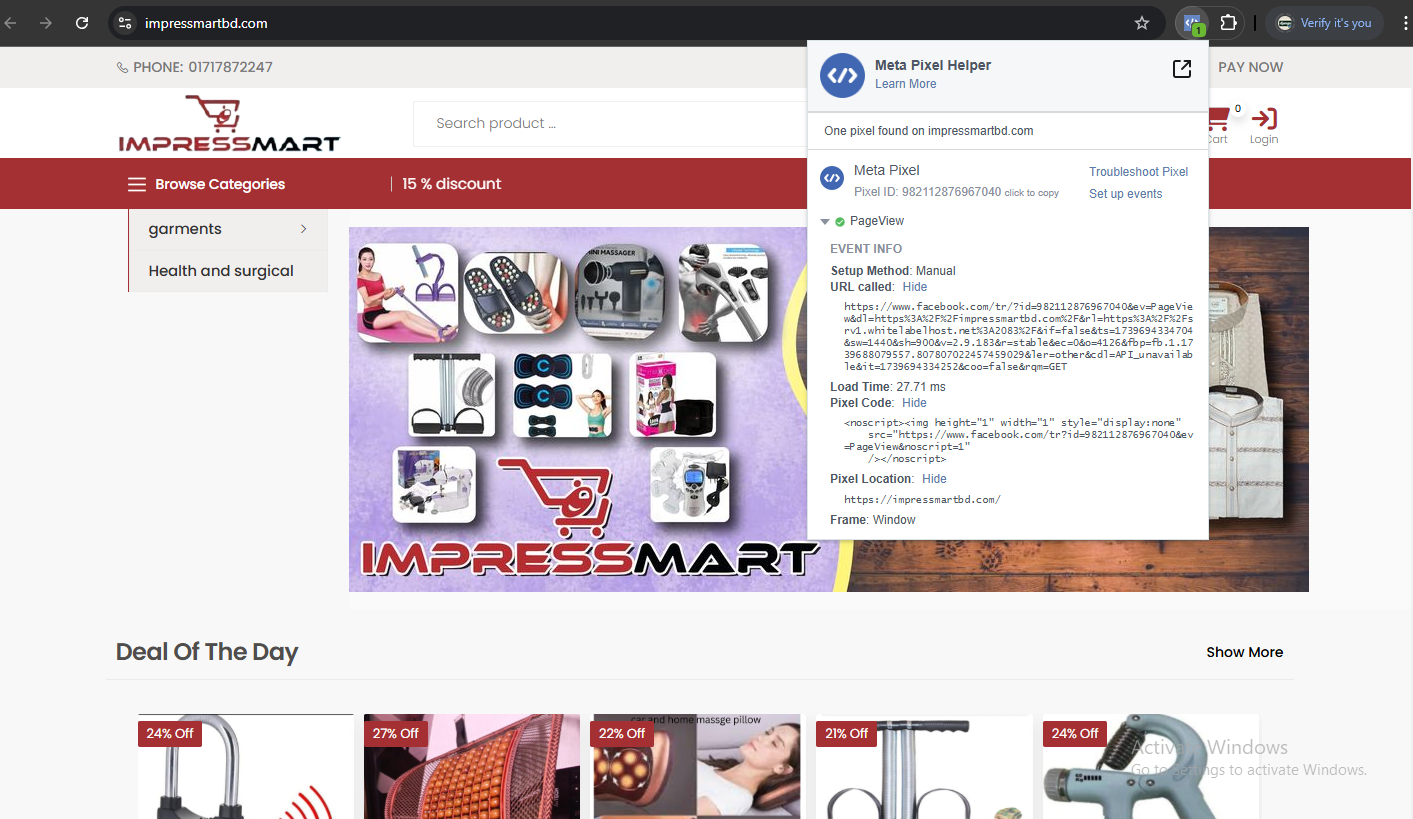Image resolution: width=1413 pixels, height=819 pixels.
Task: Expand the garments category chevron
Action: pos(303,229)
